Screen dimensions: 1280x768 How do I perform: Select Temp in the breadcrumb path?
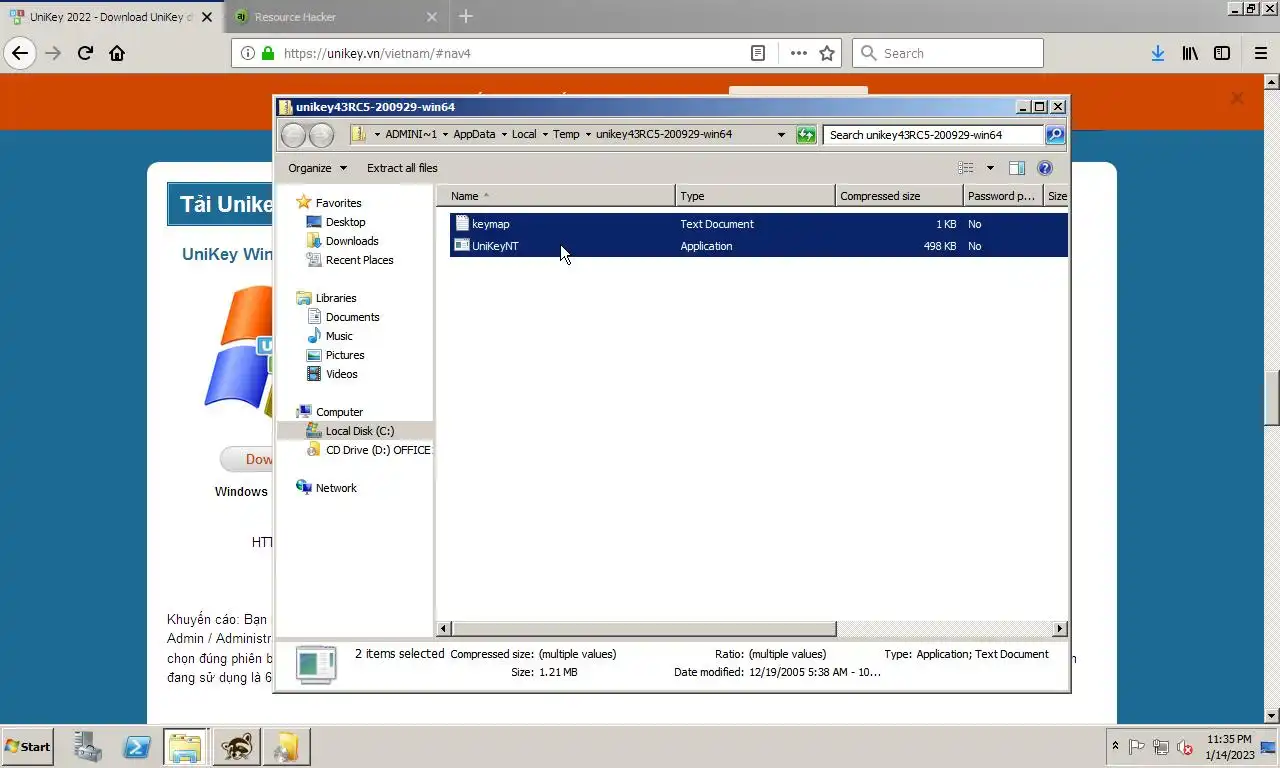[x=566, y=134]
